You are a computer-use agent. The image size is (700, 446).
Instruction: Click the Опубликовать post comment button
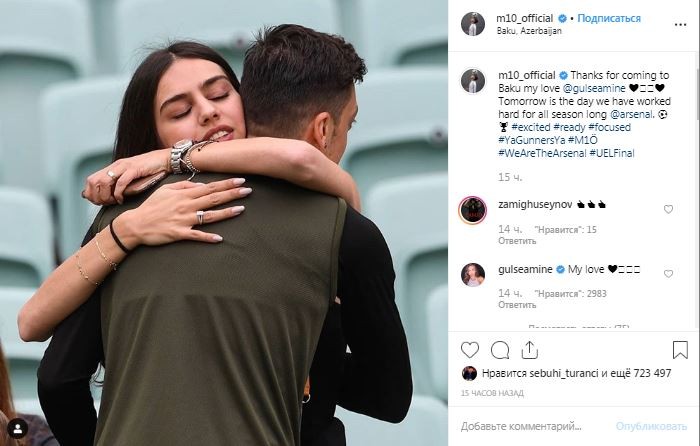coord(651,426)
